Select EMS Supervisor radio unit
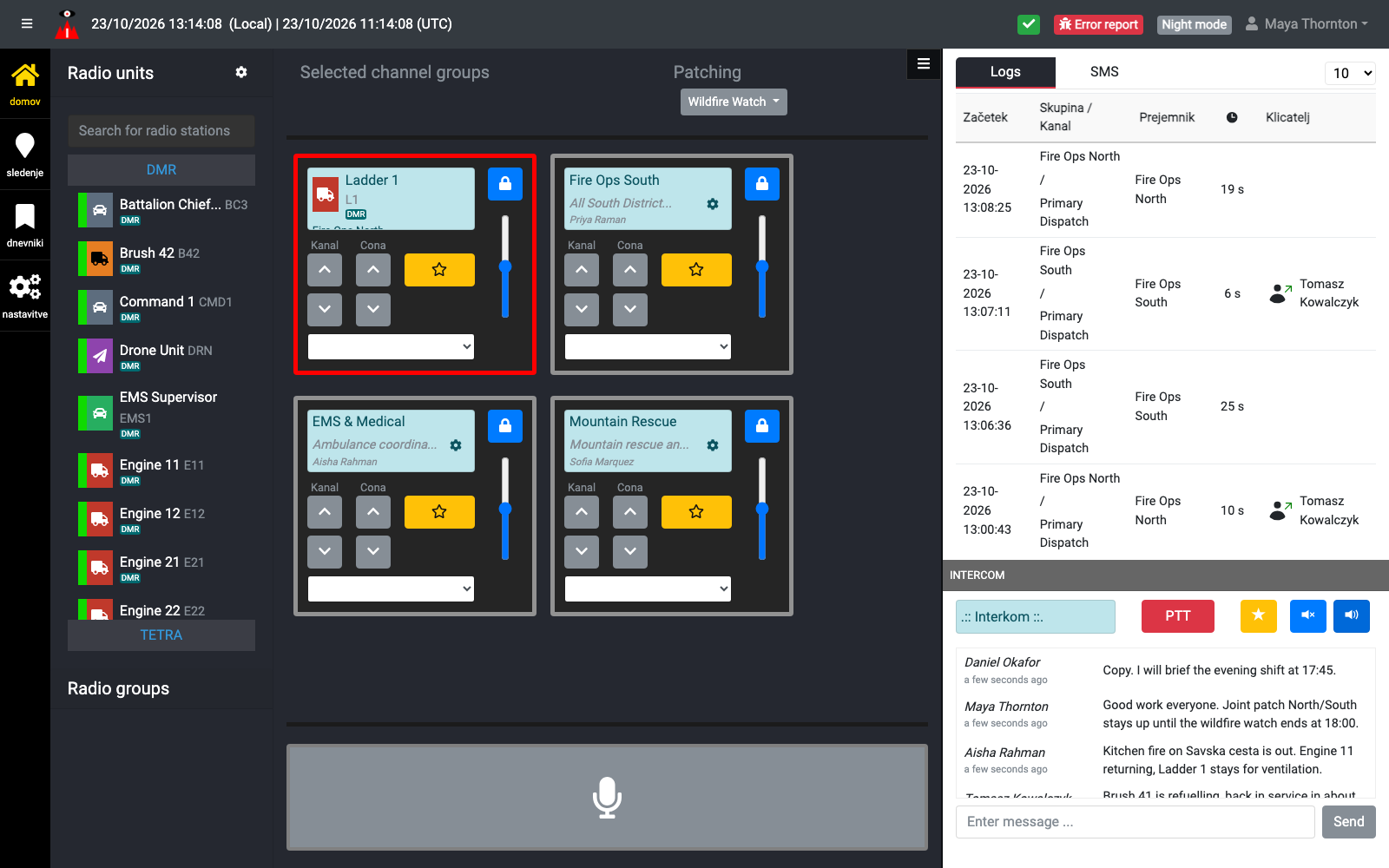The width and height of the screenshot is (1389, 868). click(x=161, y=413)
